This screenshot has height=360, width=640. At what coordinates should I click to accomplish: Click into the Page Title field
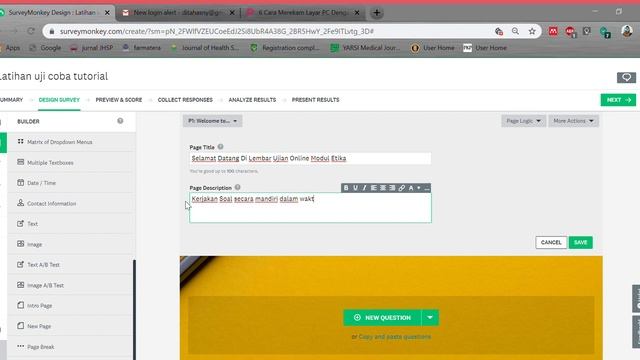click(310, 158)
